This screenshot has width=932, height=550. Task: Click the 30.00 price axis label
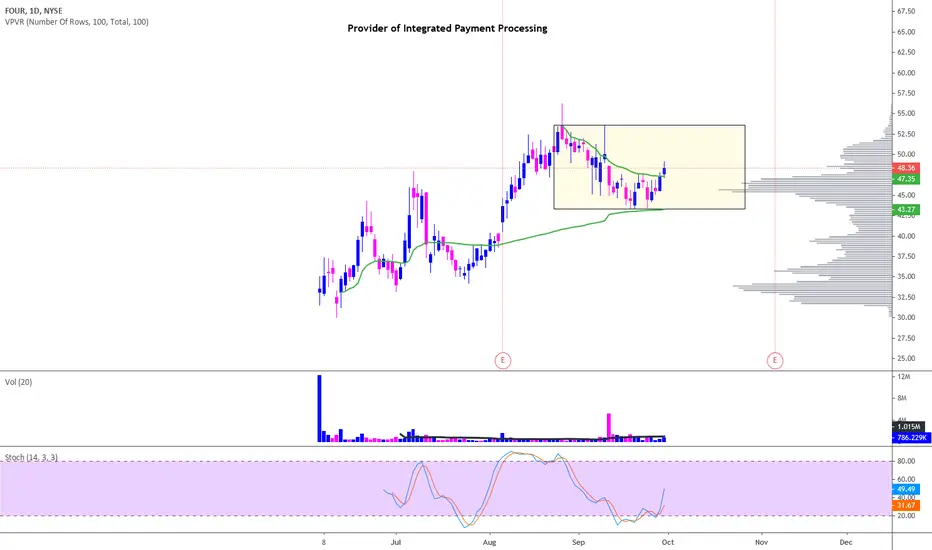906,318
